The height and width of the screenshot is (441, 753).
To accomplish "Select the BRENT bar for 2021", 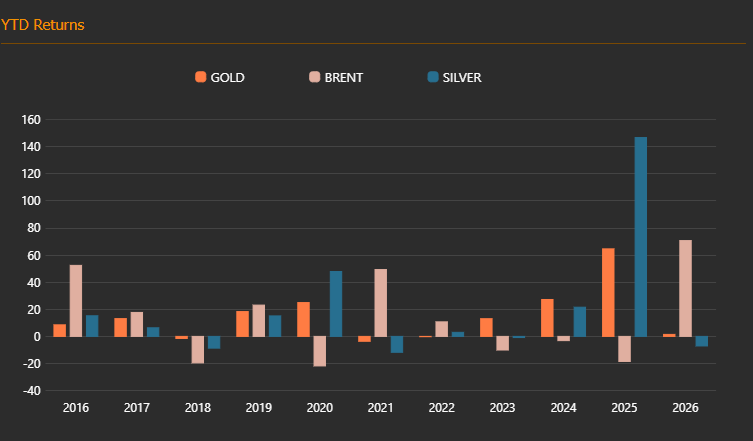I will click(x=380, y=303).
